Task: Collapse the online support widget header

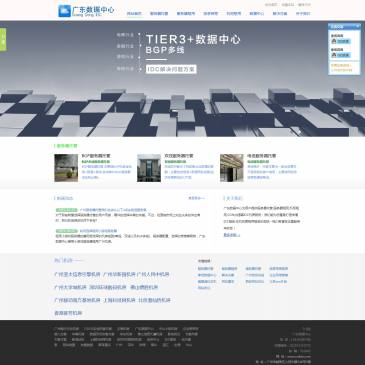Action: pyautogui.click(x=344, y=26)
